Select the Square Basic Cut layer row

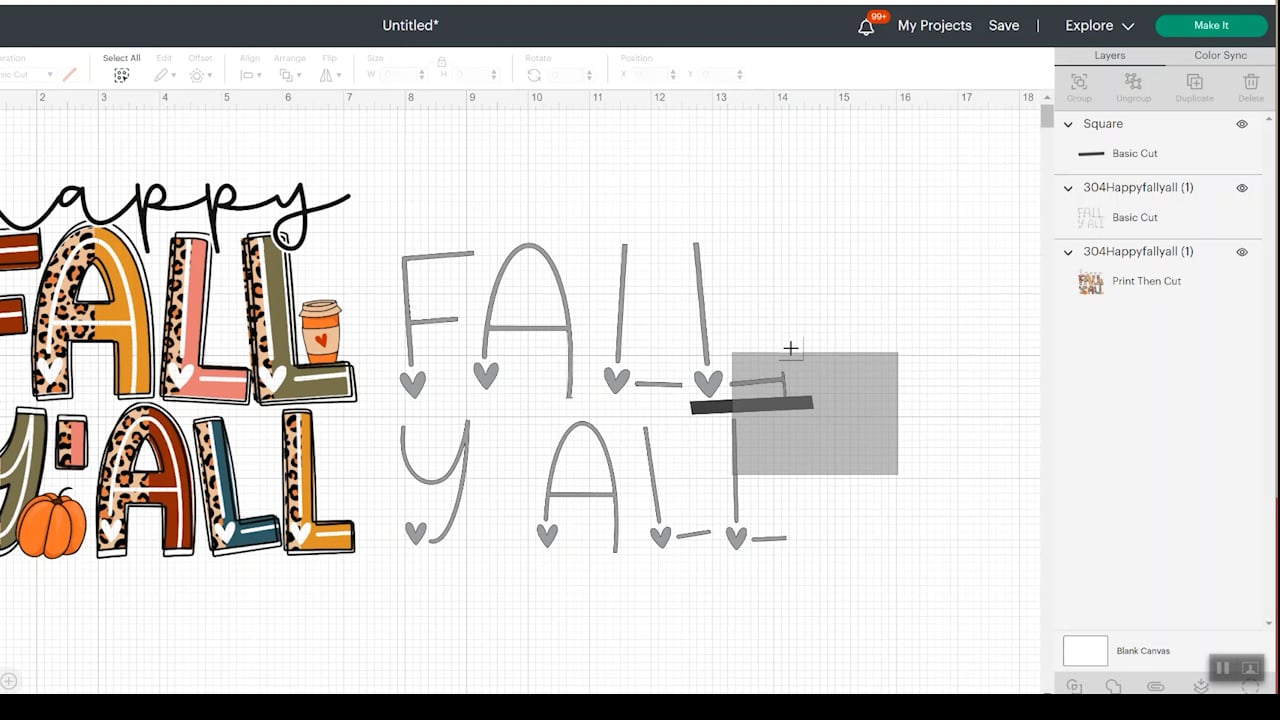pos(1158,154)
